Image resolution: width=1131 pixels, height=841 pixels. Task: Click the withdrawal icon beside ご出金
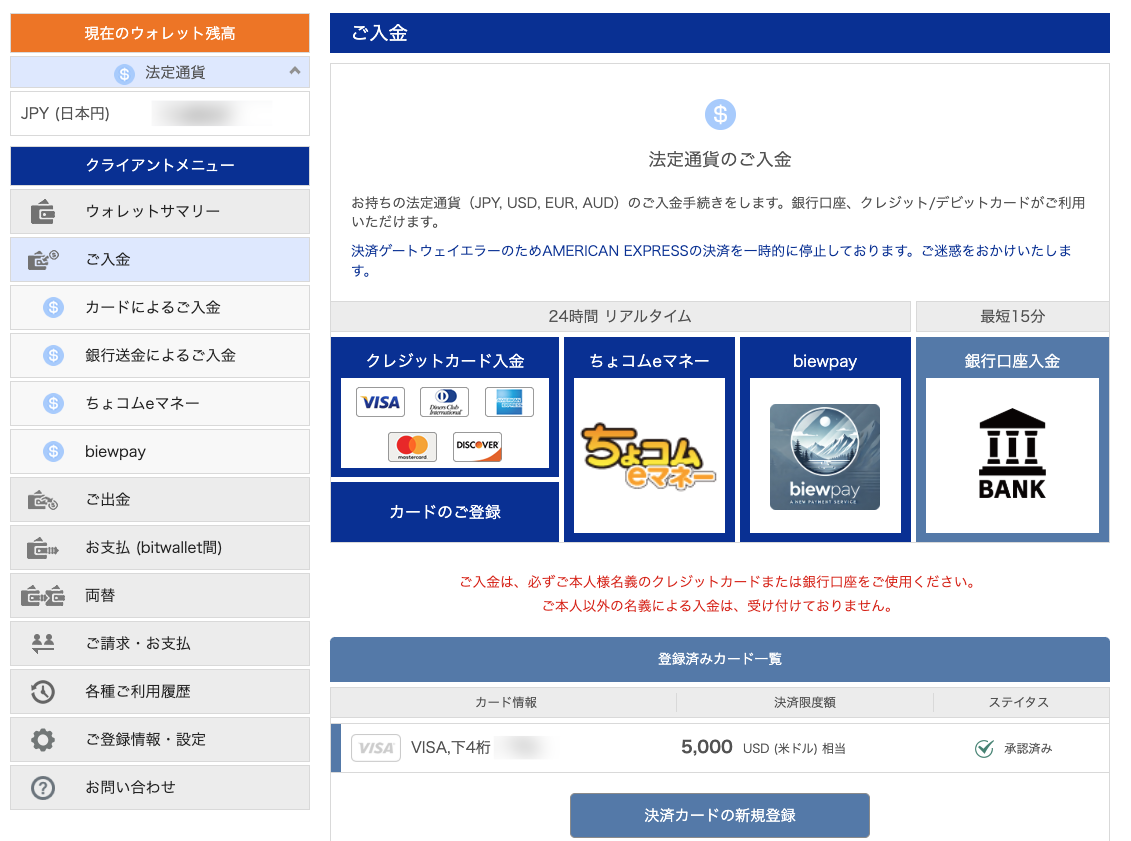click(x=43, y=500)
